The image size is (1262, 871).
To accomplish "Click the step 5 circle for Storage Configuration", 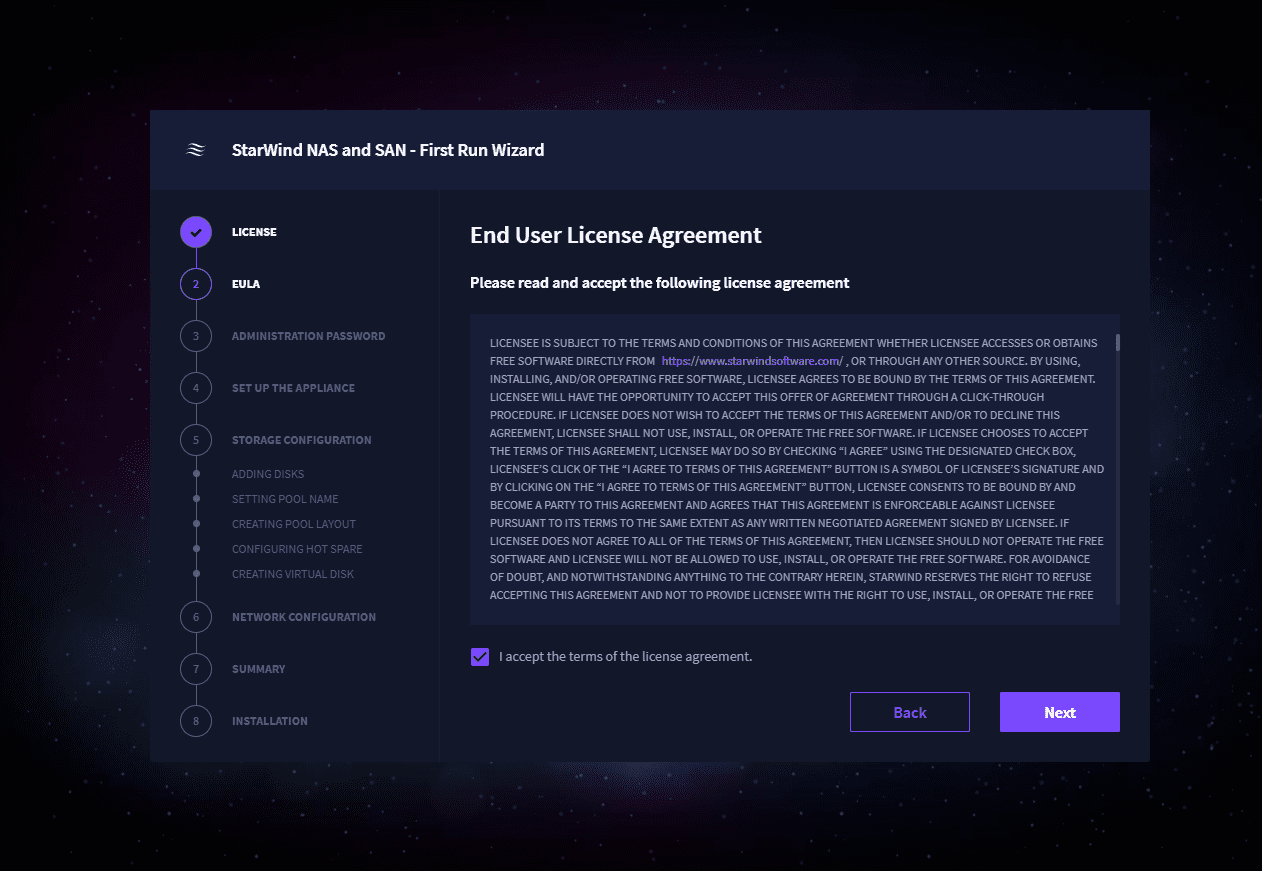I will pyautogui.click(x=196, y=440).
